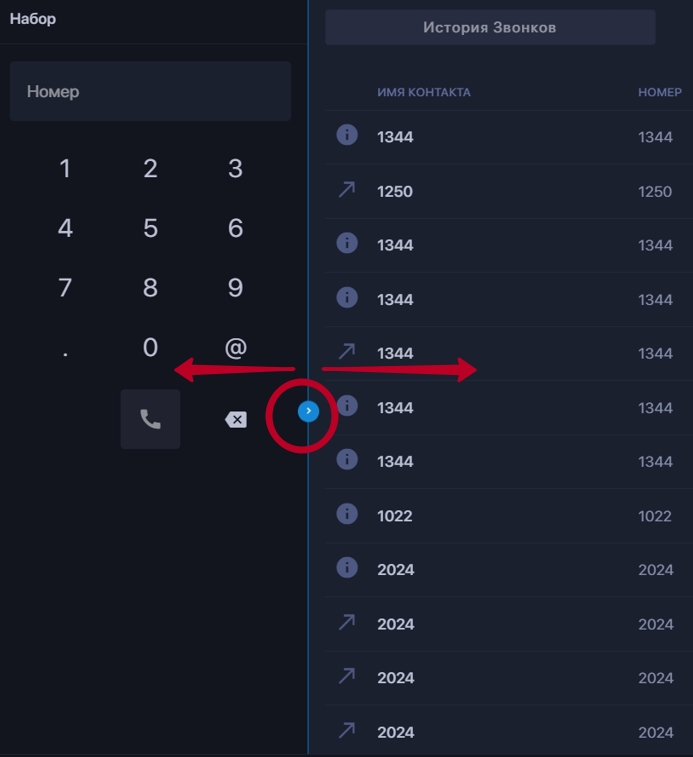Click the НОМЕР column header

660,92
